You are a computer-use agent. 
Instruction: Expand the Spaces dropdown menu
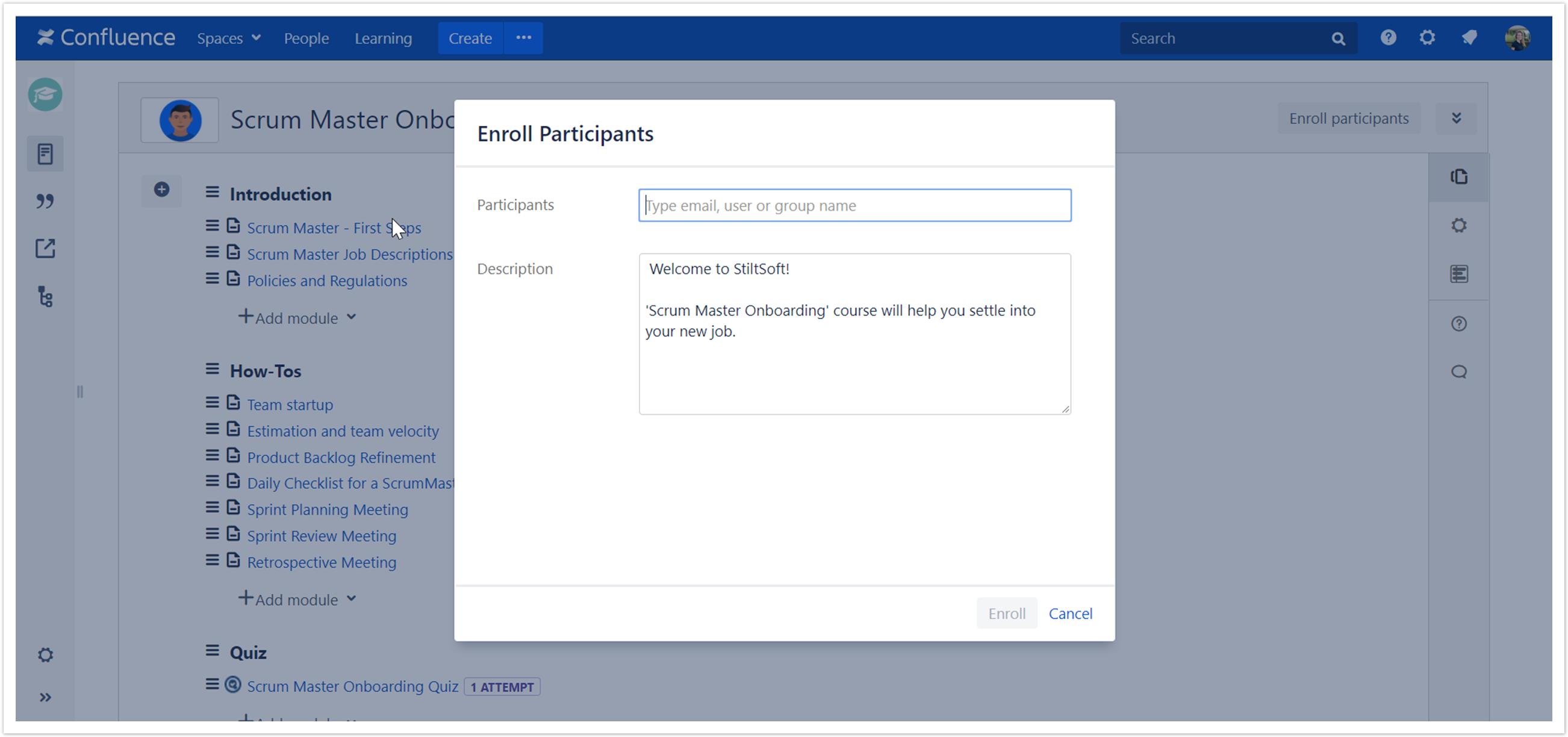(x=229, y=39)
